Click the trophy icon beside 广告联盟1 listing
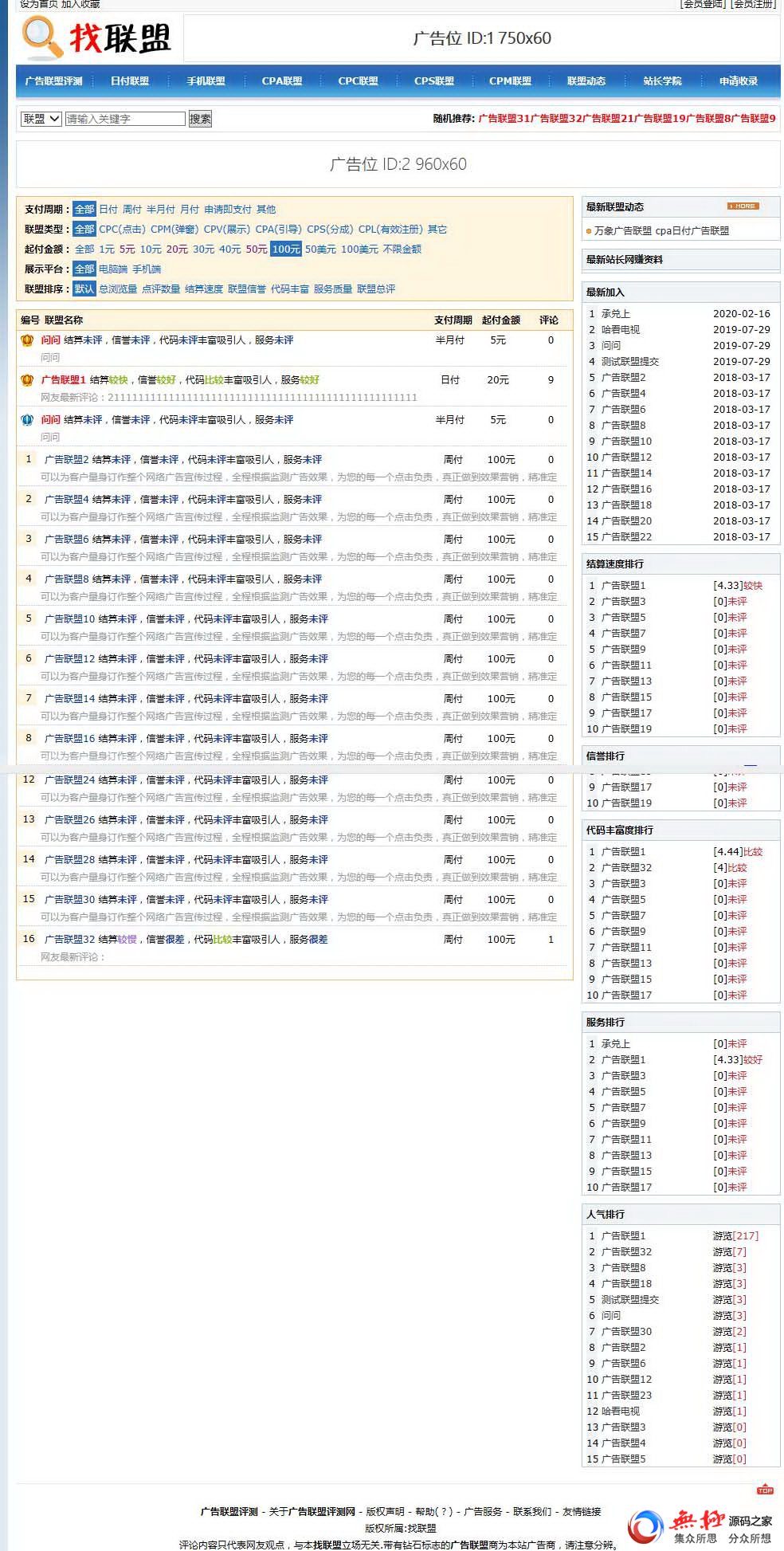 27,380
